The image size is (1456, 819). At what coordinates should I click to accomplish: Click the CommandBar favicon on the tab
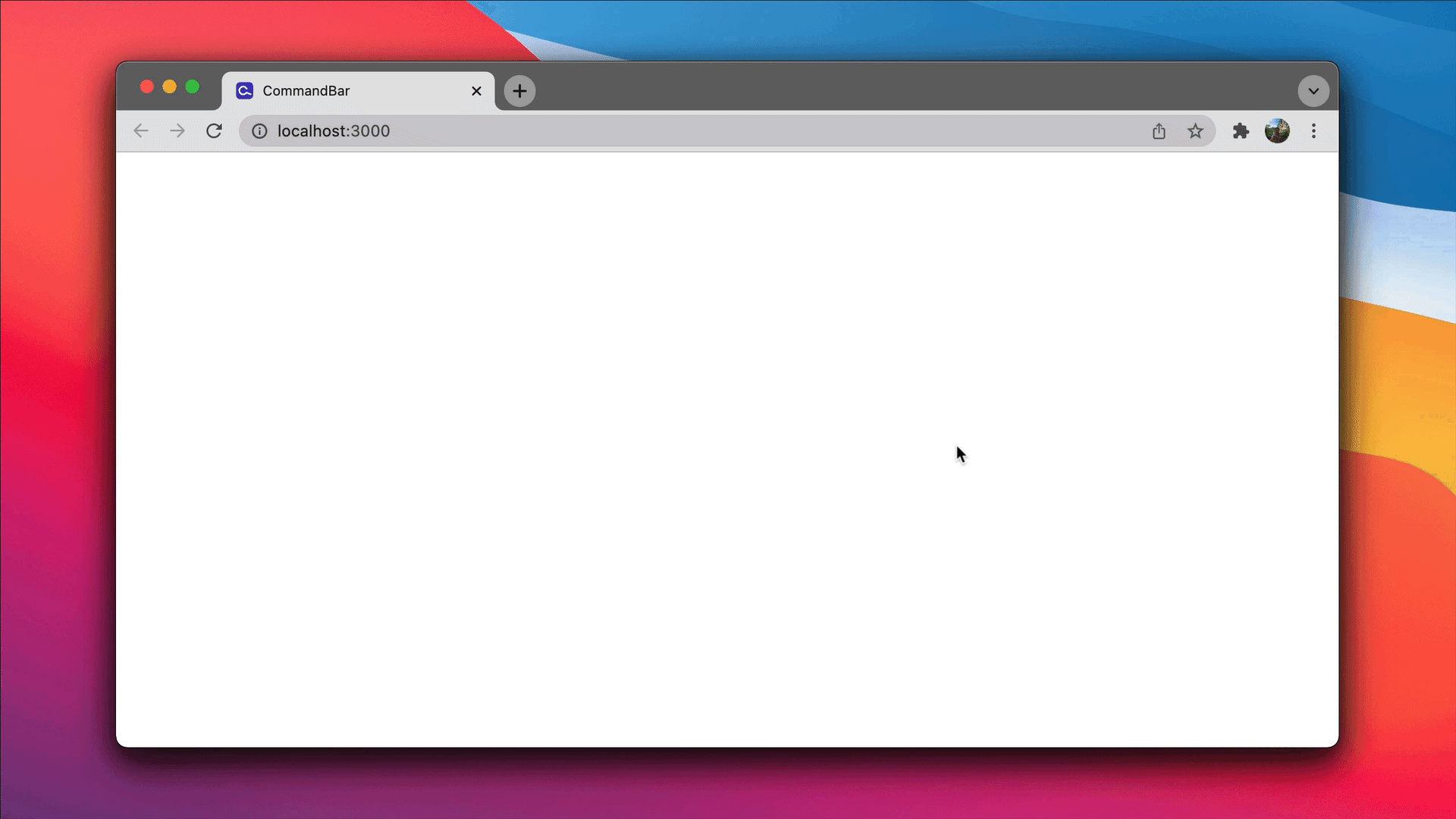click(244, 91)
